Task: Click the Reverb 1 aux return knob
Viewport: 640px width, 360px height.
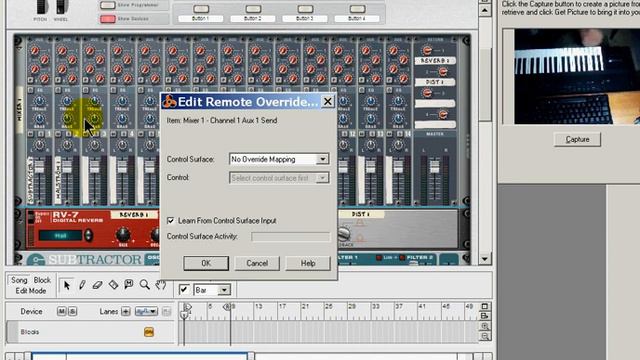Action: coord(427,50)
